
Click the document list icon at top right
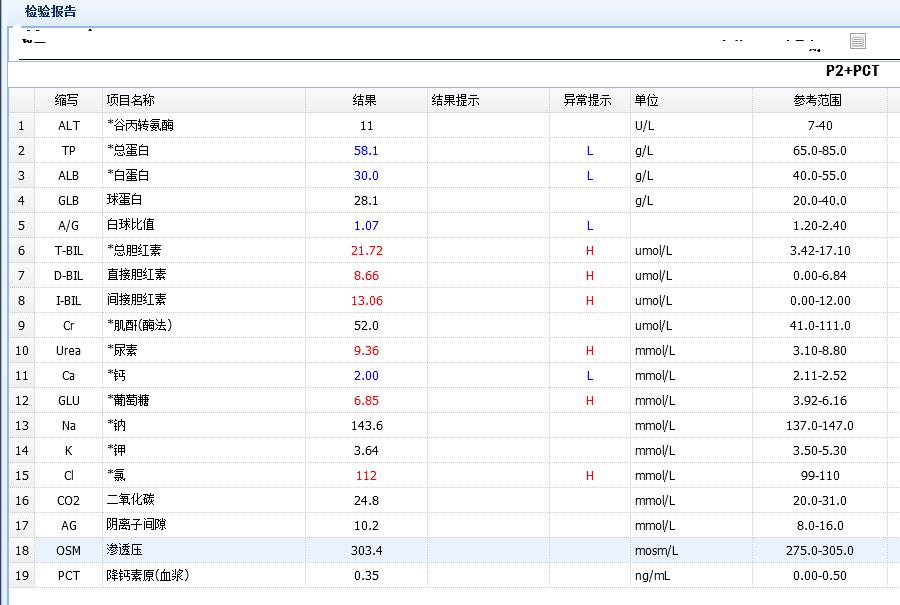point(858,41)
